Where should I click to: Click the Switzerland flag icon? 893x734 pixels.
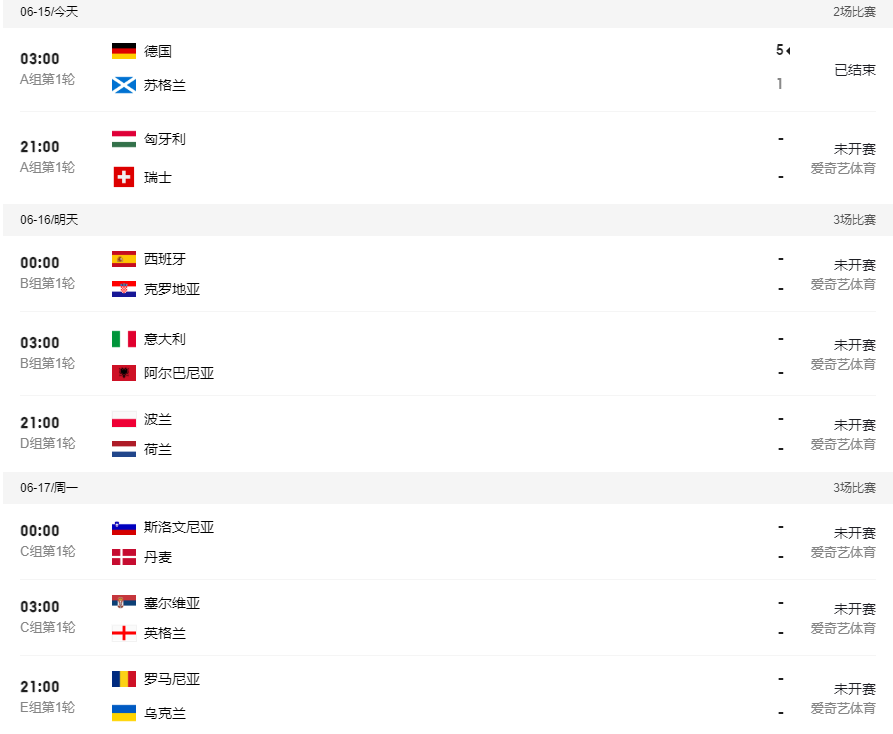[123, 177]
